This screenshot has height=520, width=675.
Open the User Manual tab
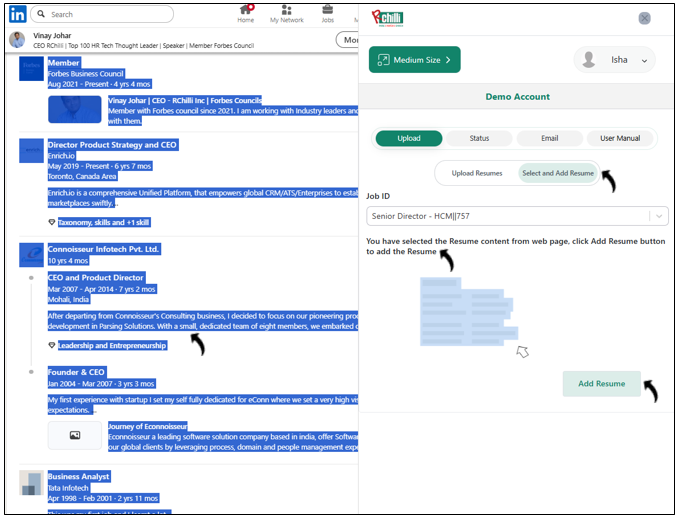coord(619,138)
